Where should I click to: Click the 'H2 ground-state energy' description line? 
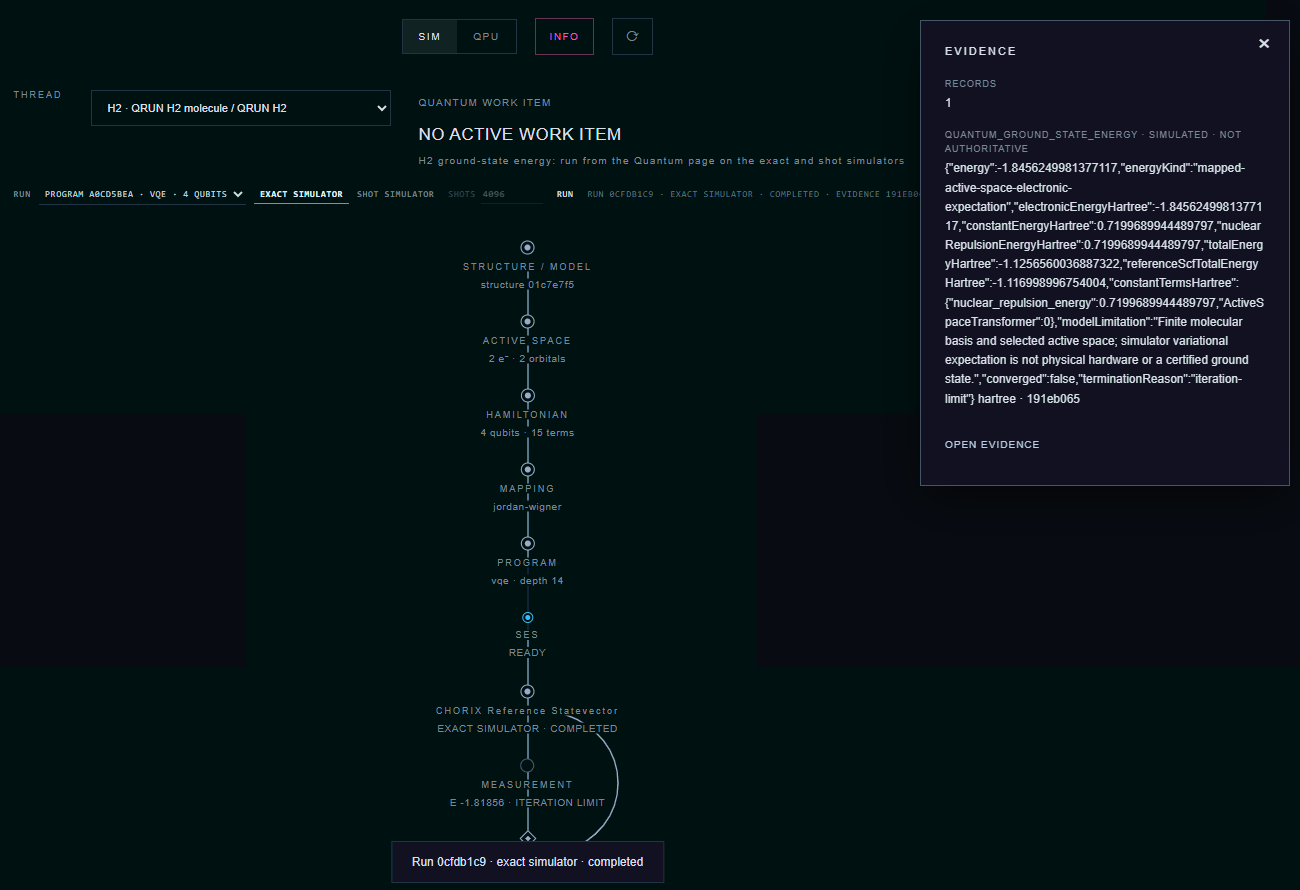coord(661,160)
